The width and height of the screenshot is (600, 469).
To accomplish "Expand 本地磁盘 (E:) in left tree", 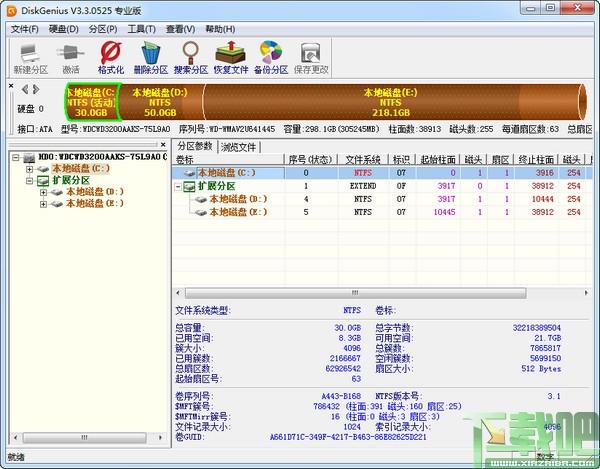I will tap(43, 204).
